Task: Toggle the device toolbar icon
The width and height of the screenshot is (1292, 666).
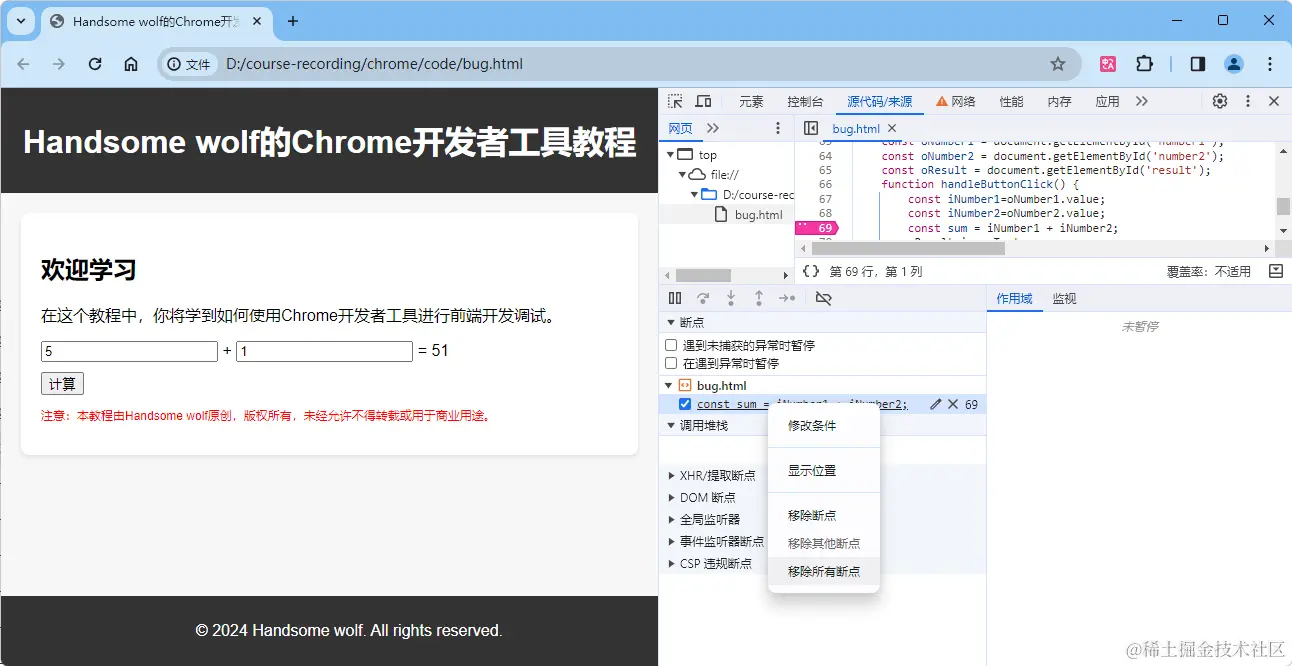Action: coord(703,101)
